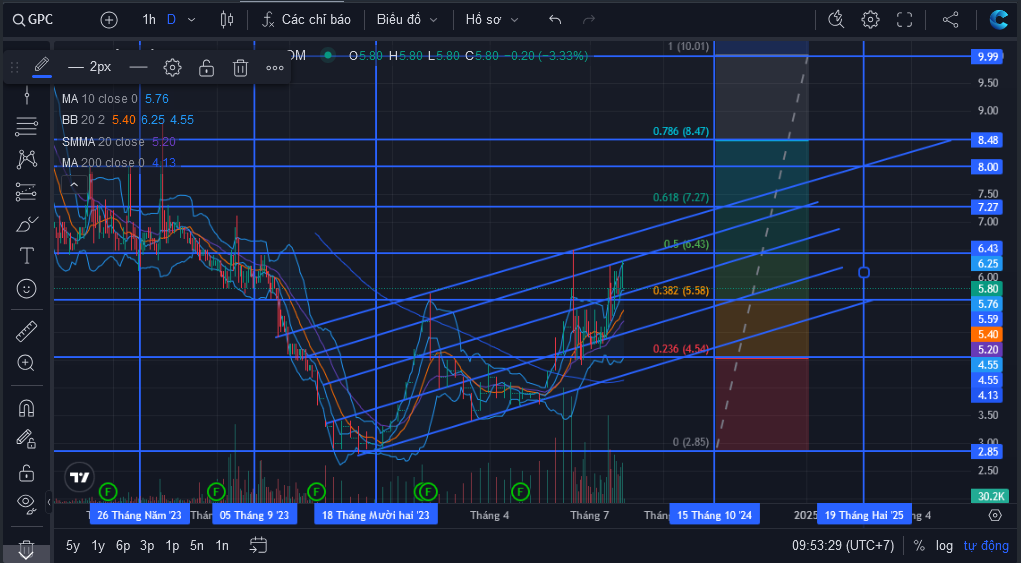The image size is (1021, 563).
Task: Select the D daily timeframe
Action: coord(171,20)
